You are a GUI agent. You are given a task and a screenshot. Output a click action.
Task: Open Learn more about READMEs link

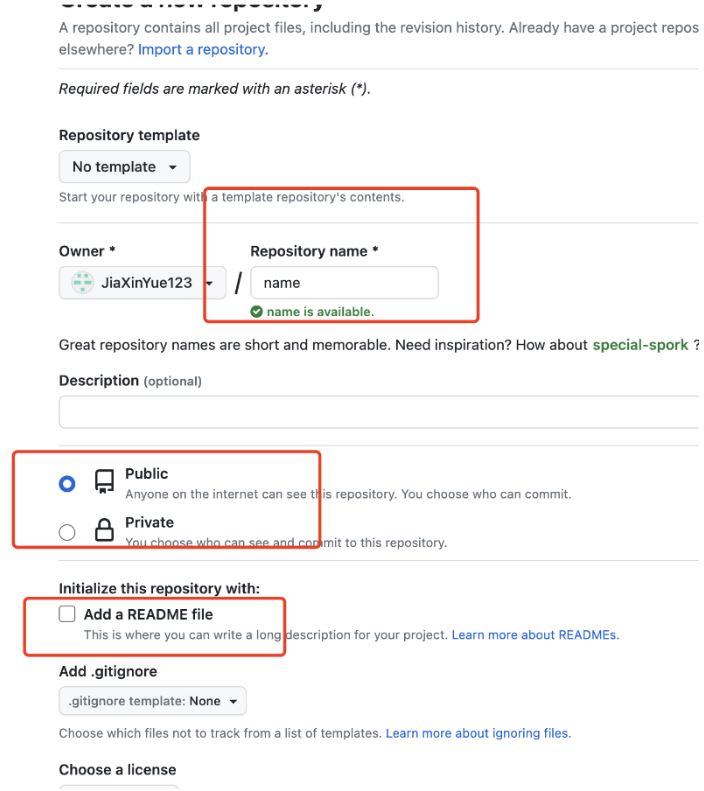pos(535,635)
